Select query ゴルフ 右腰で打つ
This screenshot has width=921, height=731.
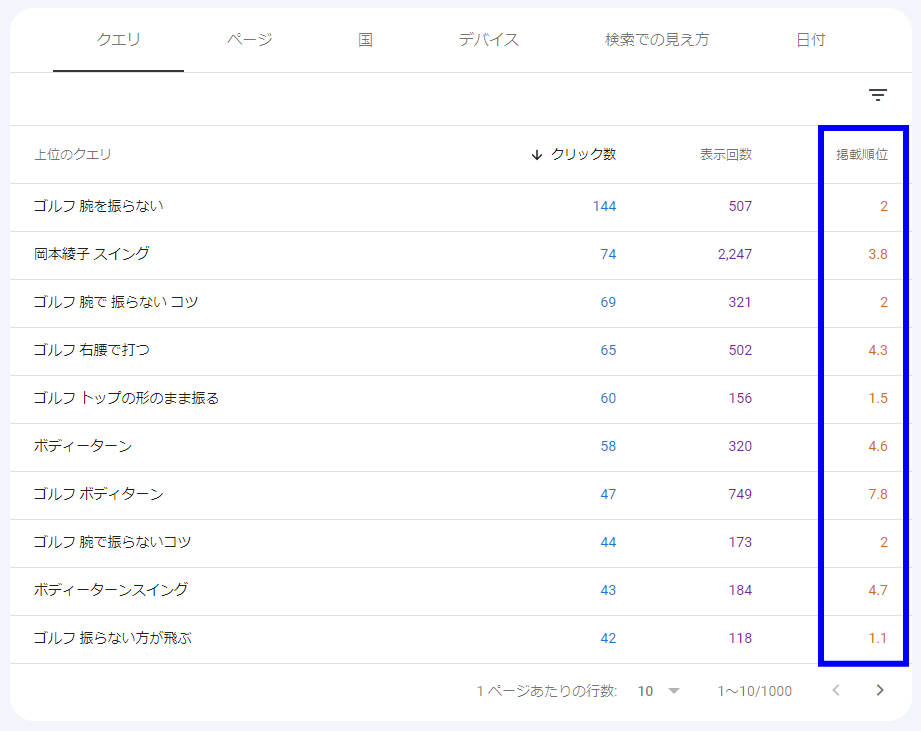coord(92,350)
